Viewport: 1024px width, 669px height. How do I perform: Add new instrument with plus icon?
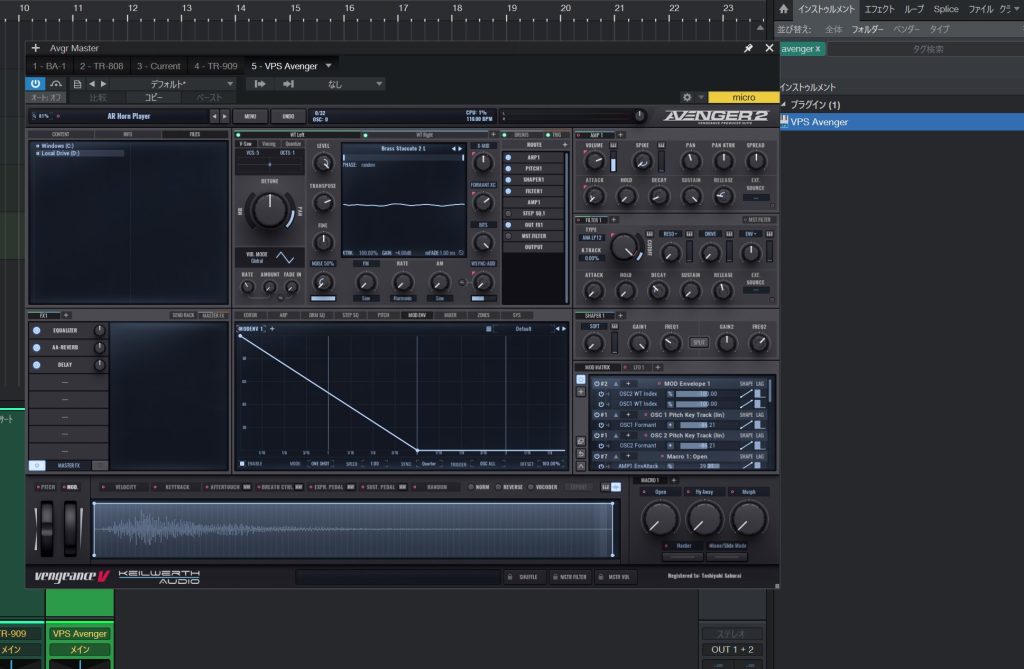pyautogui.click(x=36, y=48)
